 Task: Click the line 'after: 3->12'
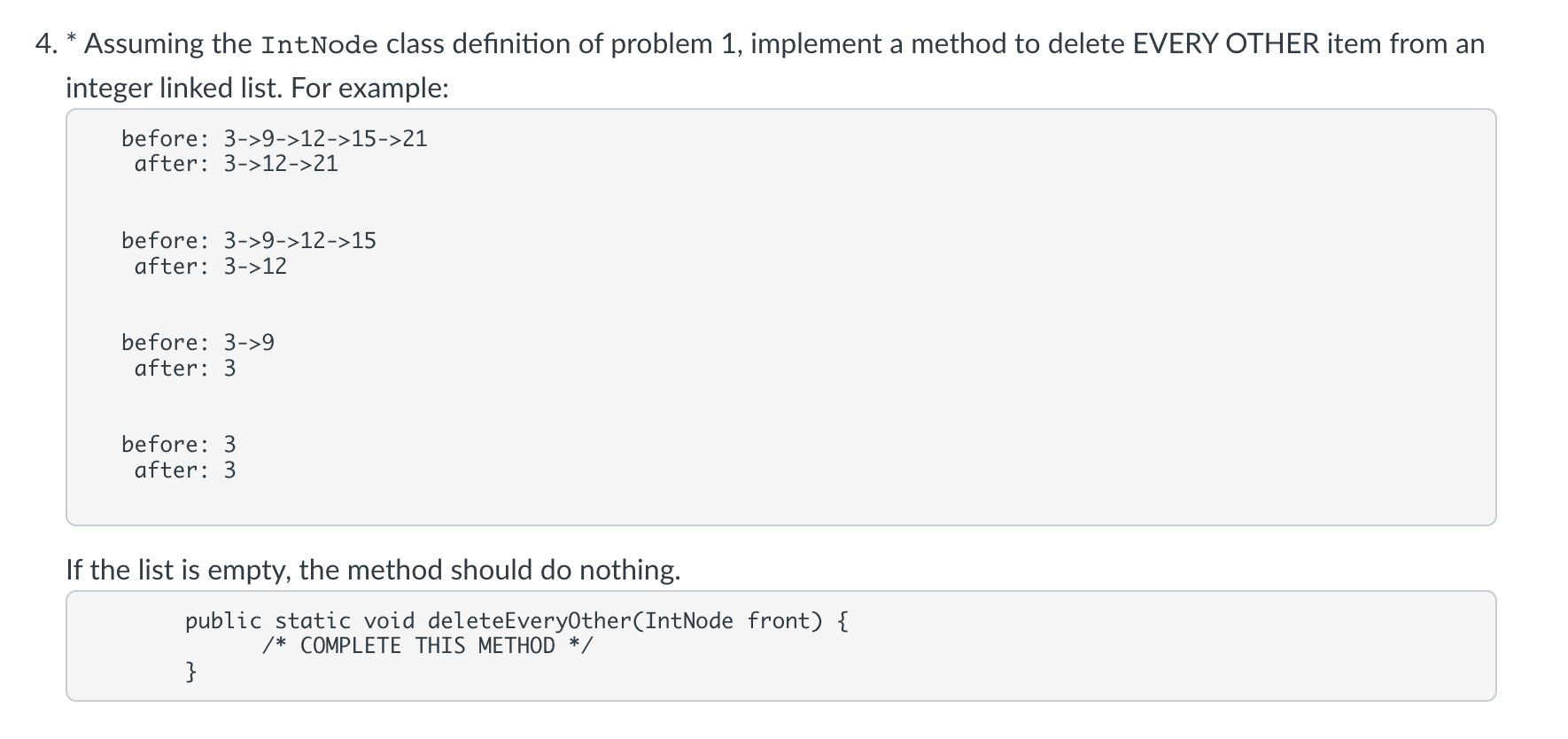(x=211, y=266)
